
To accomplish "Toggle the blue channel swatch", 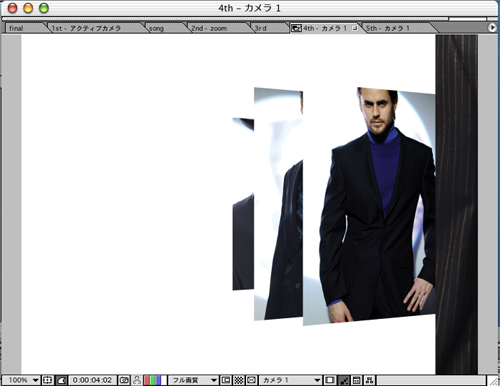I will [159, 380].
